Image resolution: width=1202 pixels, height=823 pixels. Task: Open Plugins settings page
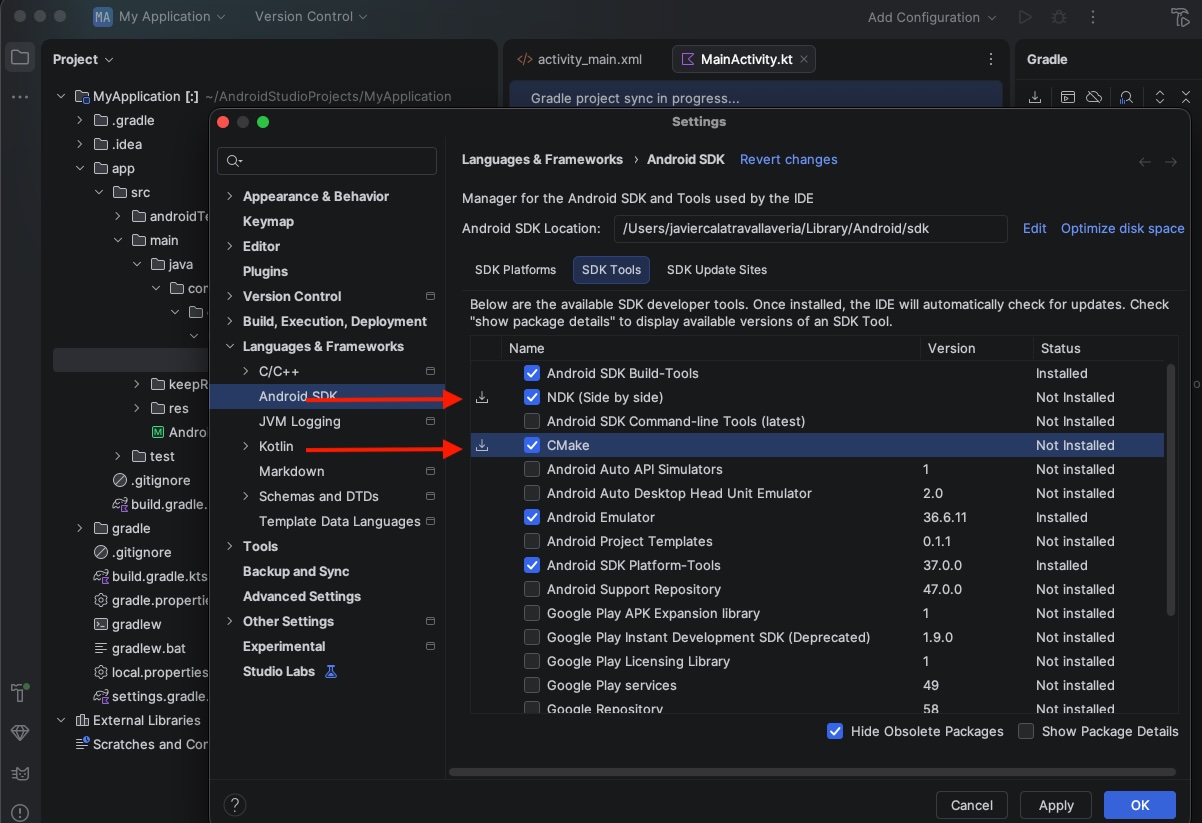265,271
